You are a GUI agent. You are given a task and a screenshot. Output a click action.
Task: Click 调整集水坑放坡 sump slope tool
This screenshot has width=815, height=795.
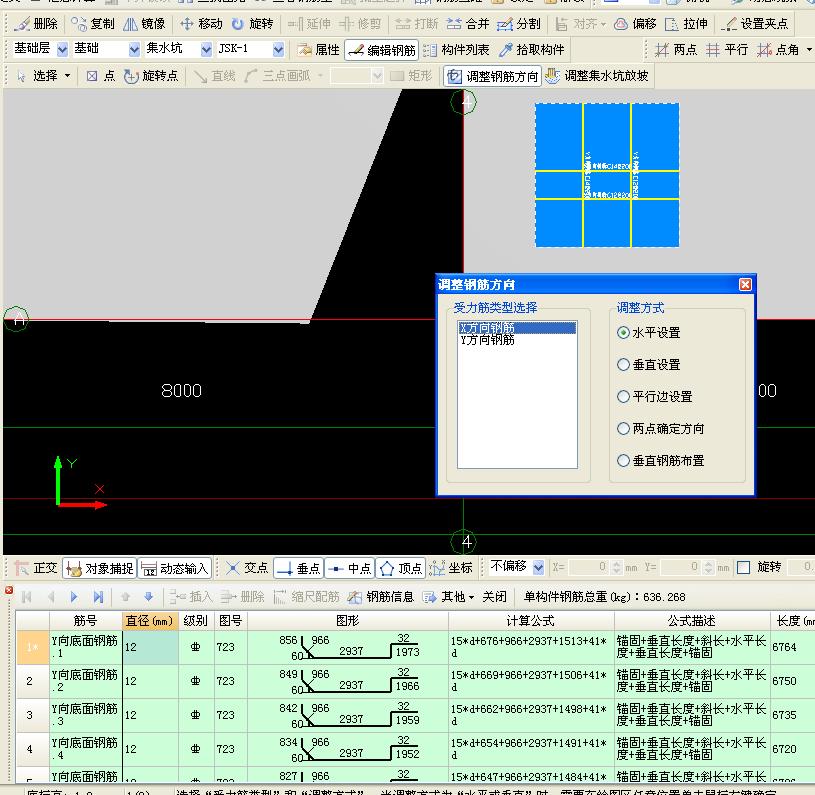[x=597, y=76]
